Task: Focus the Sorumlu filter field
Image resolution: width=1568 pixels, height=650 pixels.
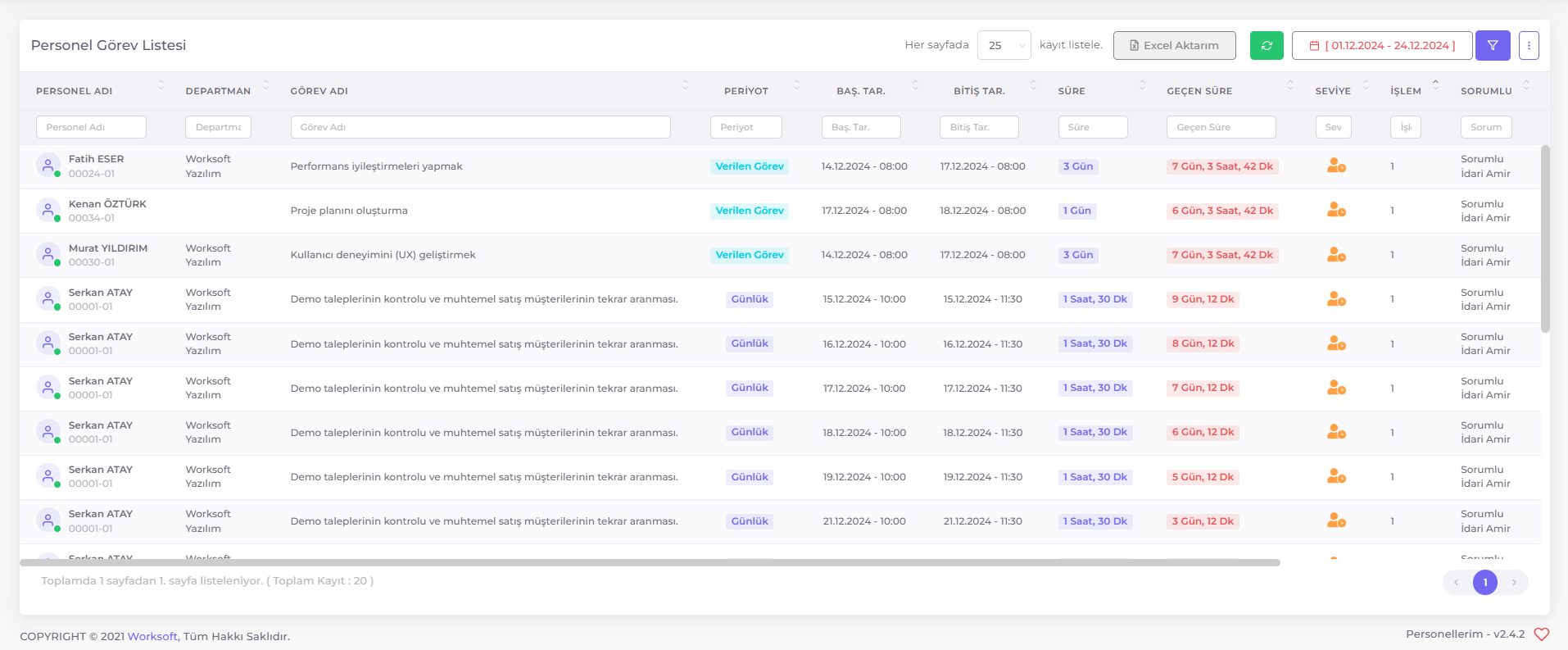Action: pyautogui.click(x=1486, y=127)
